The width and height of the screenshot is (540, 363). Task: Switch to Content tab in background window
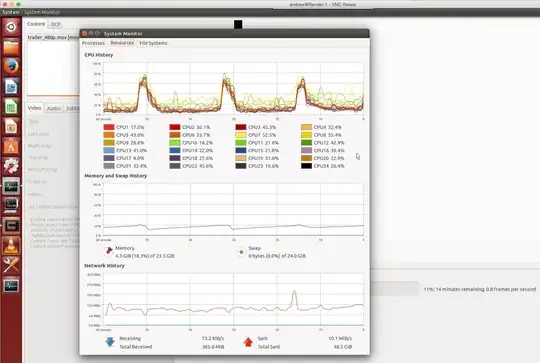[36, 24]
